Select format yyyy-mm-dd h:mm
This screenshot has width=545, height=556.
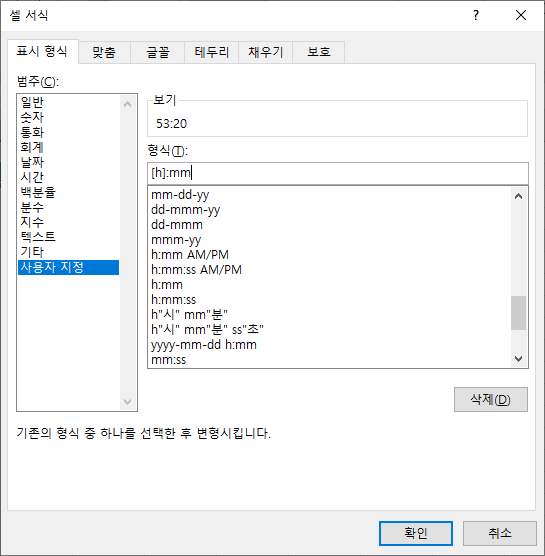coord(329,345)
